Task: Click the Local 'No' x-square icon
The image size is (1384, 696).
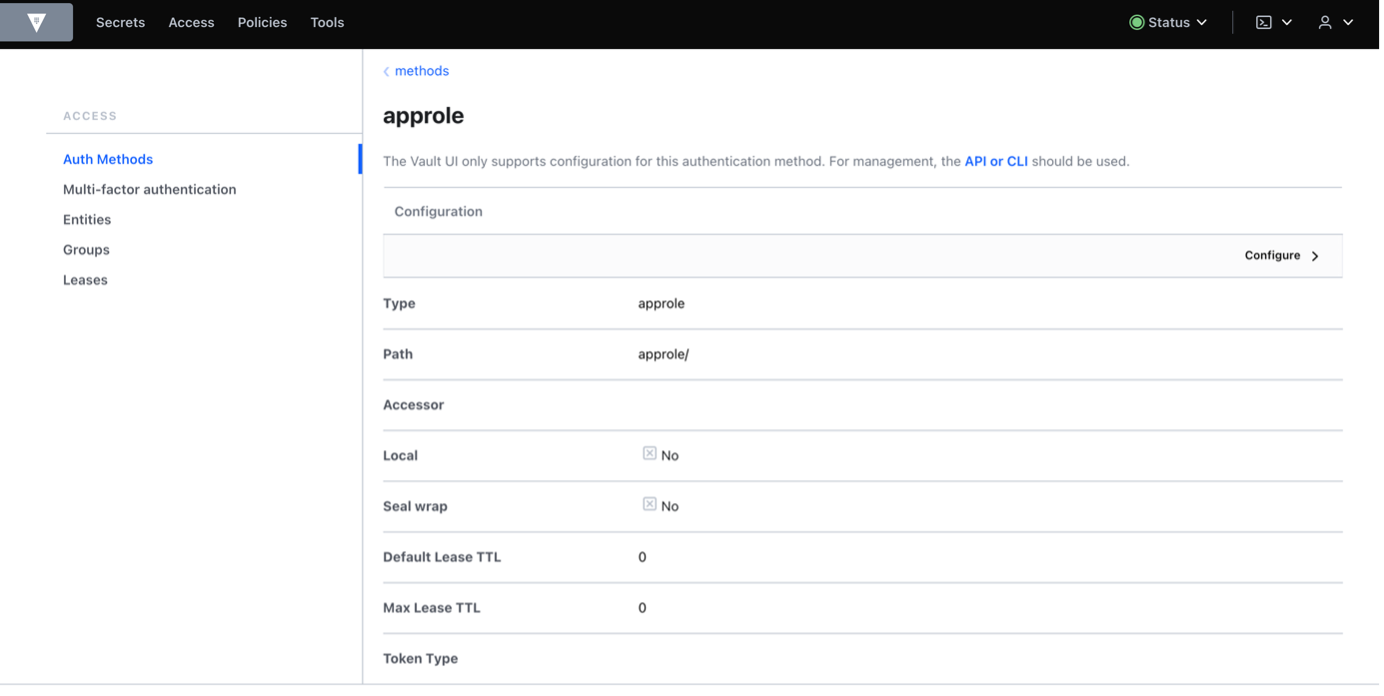Action: 652,454
